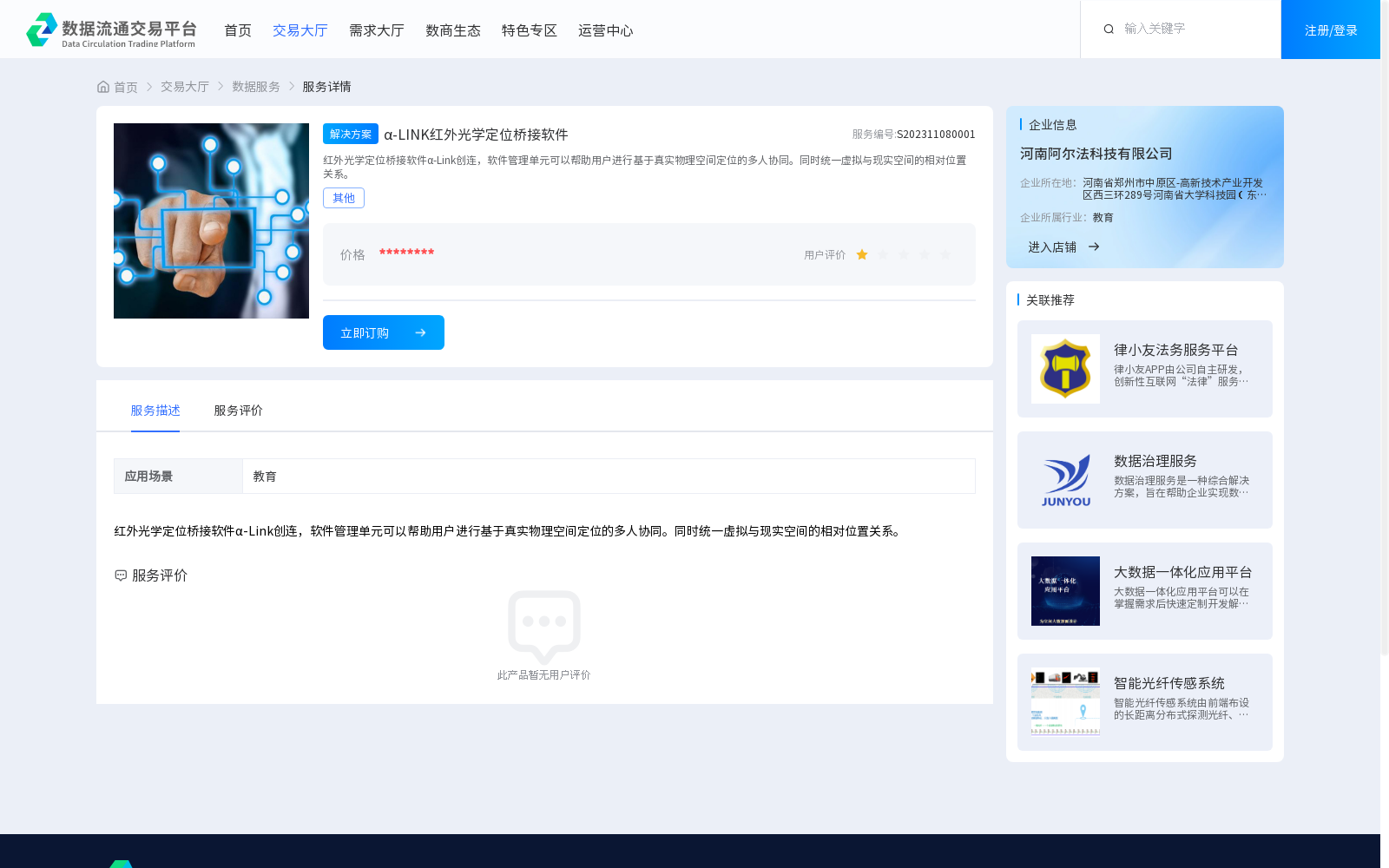Click the 其他 tag
1389x868 pixels.
(344, 198)
